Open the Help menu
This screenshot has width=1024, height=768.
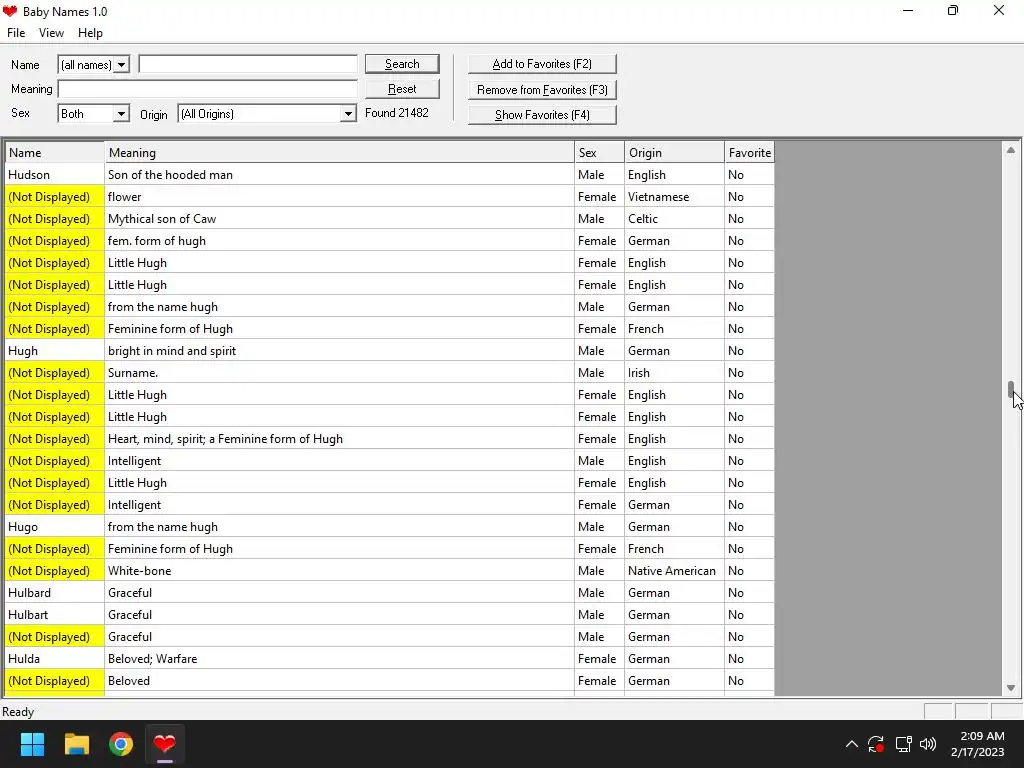90,33
